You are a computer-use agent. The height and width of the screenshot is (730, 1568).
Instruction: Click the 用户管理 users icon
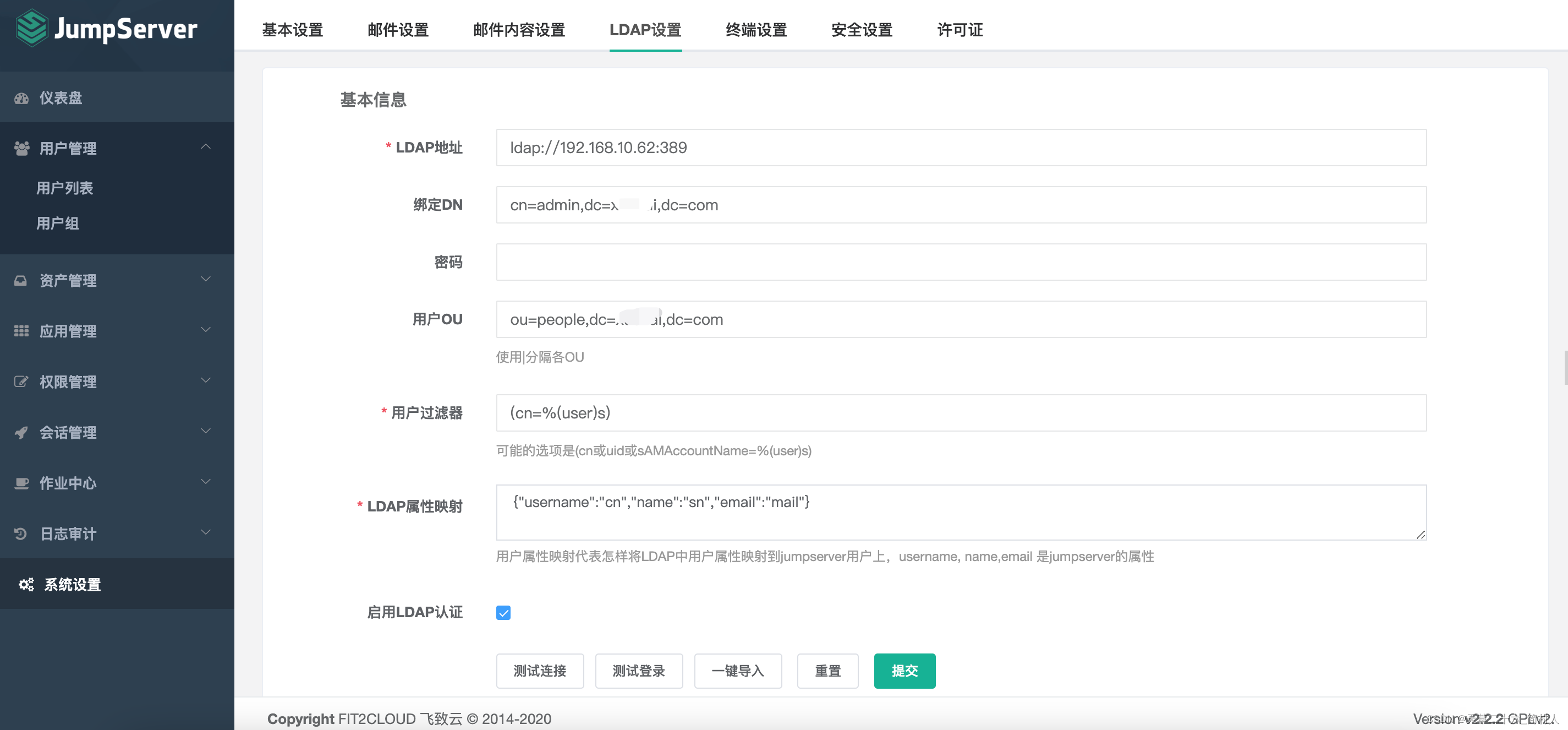21,148
